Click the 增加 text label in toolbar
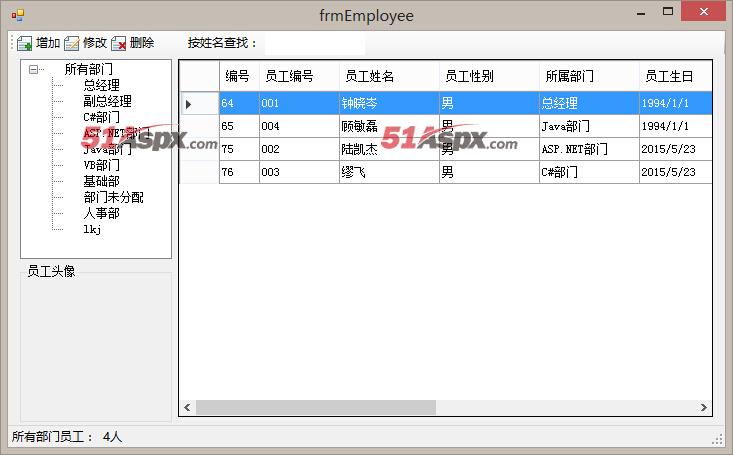The image size is (733, 455). [48, 43]
